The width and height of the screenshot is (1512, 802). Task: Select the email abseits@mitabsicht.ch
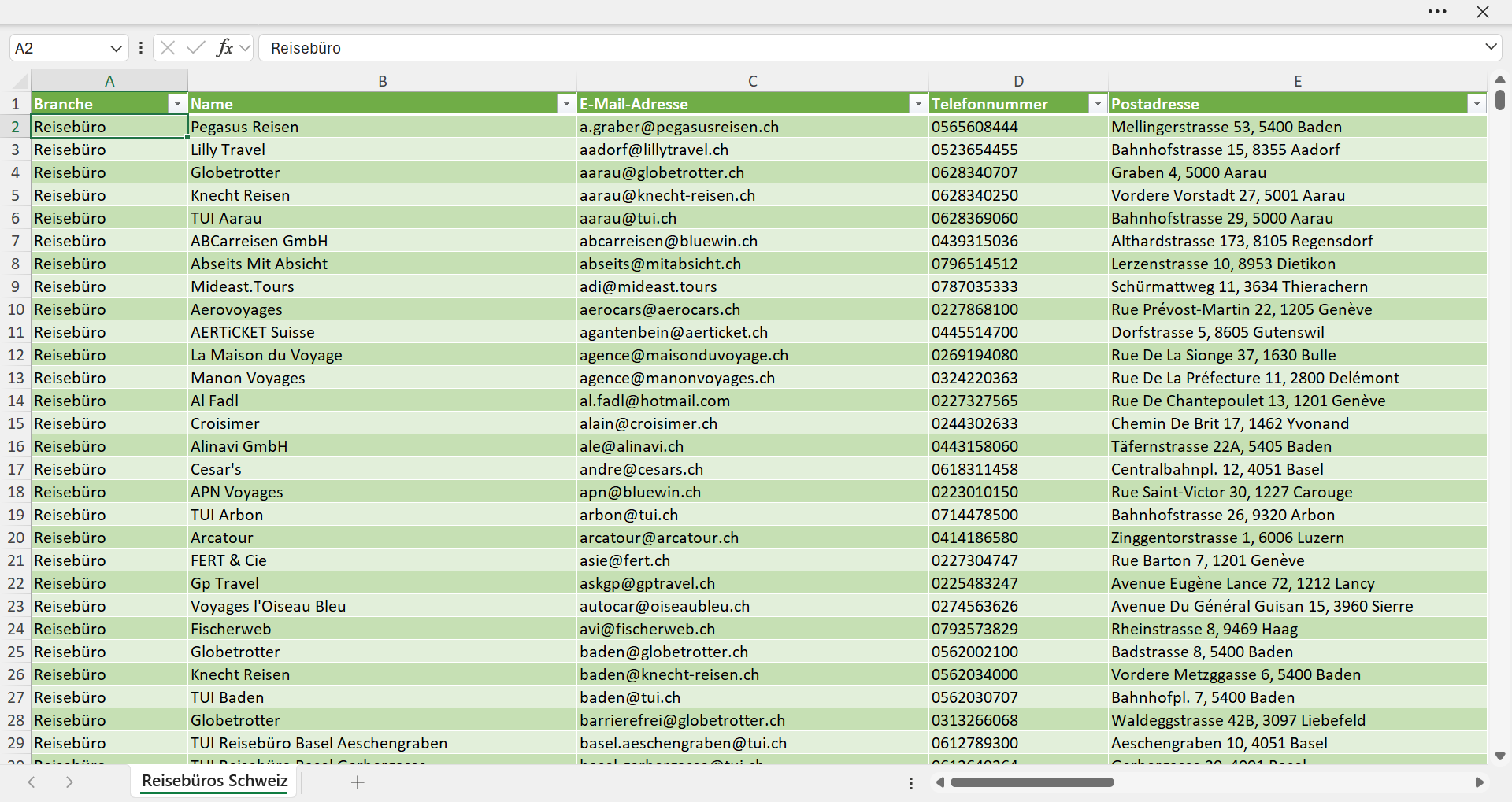(x=753, y=264)
